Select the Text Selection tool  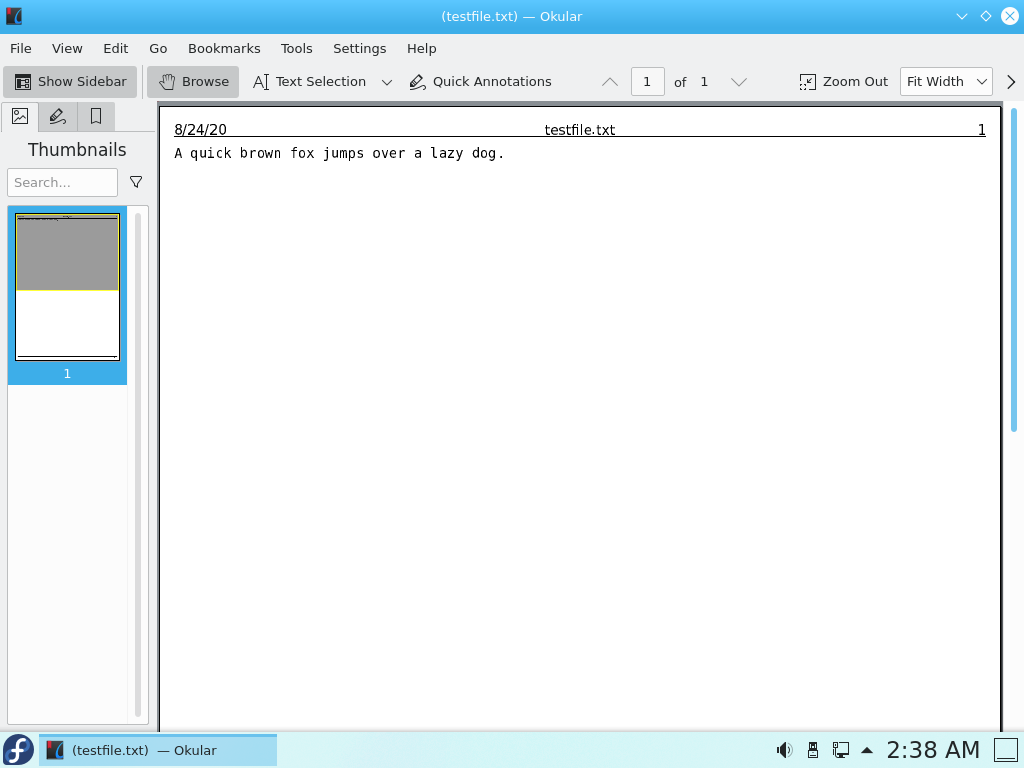[310, 82]
